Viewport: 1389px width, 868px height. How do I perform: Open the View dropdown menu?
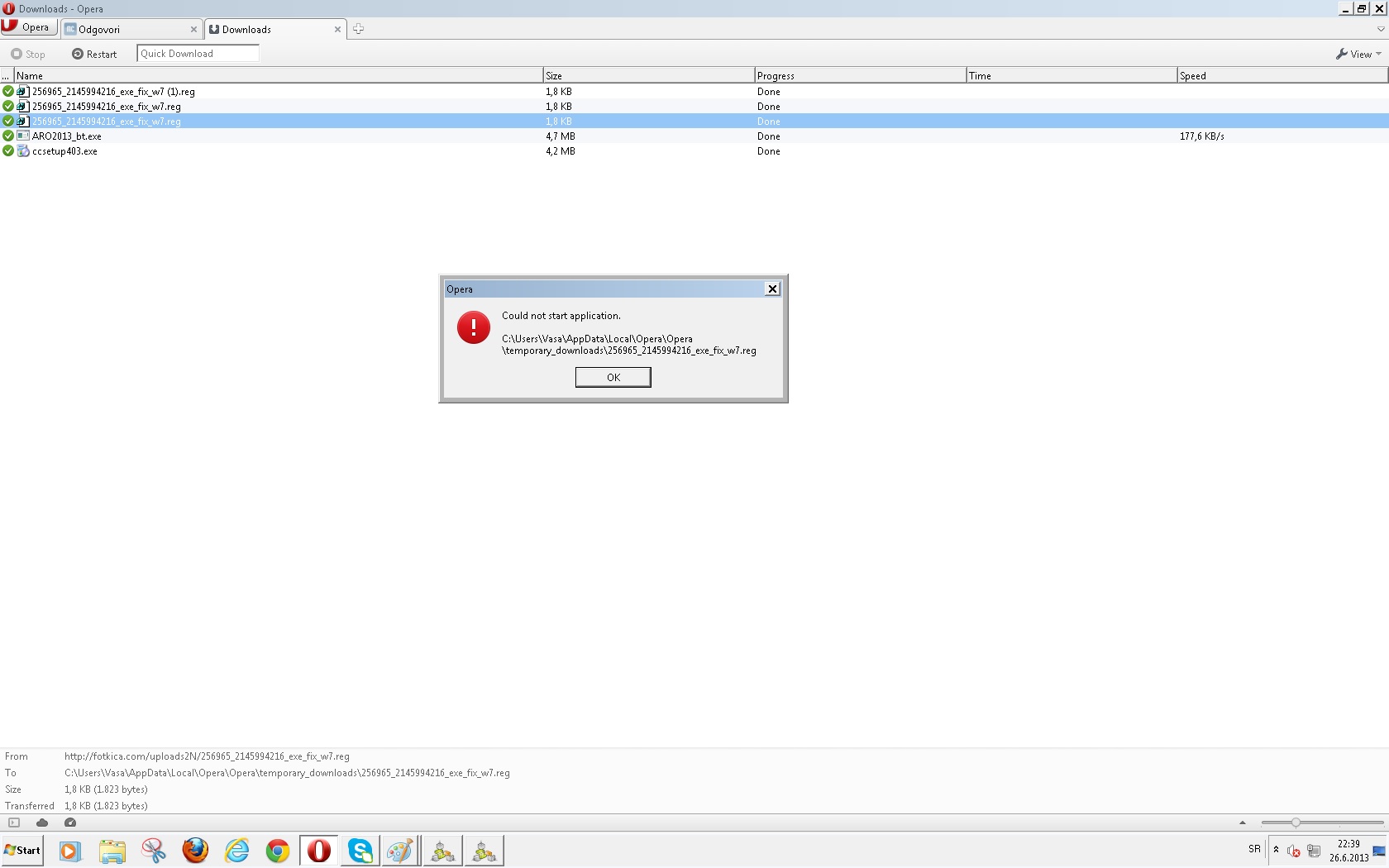[x=1358, y=54]
